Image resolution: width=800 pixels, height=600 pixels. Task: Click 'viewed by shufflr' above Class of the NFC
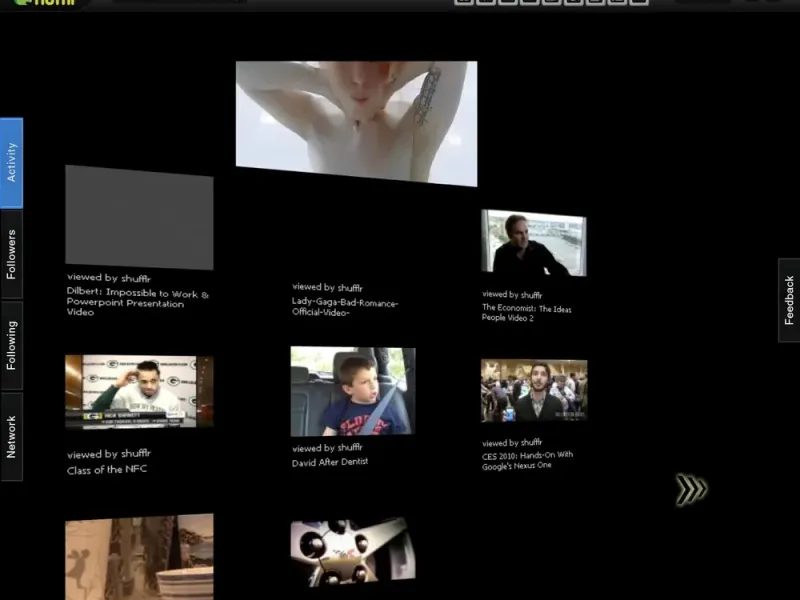pyautogui.click(x=109, y=454)
